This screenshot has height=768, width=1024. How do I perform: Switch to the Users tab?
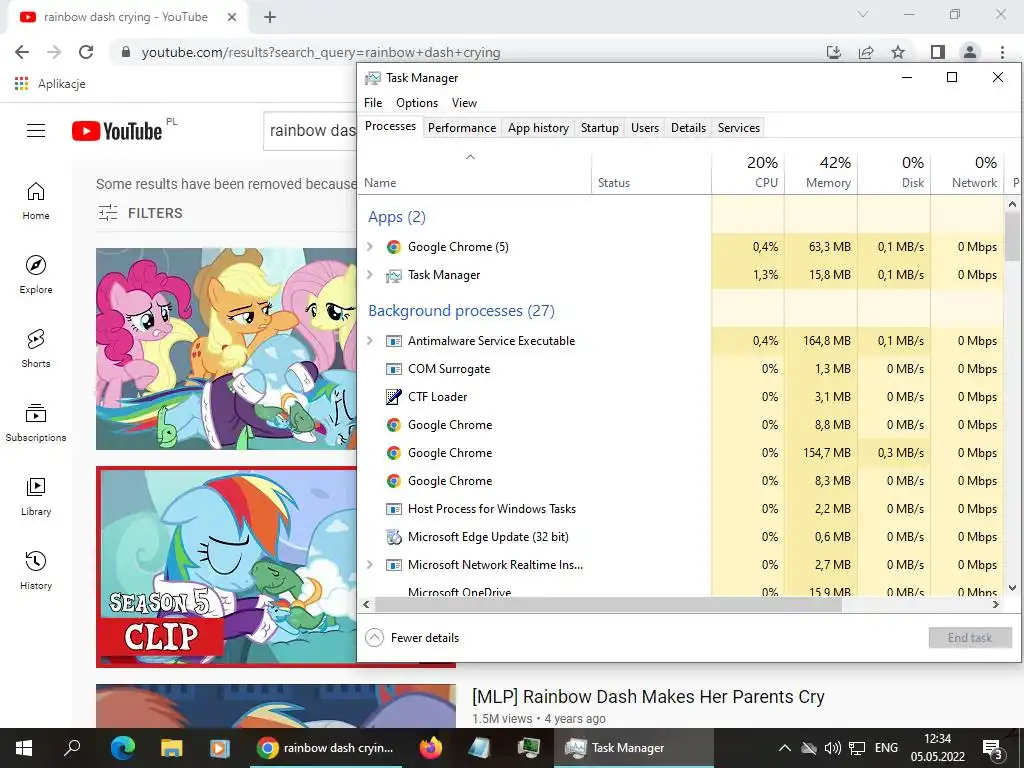[645, 128]
